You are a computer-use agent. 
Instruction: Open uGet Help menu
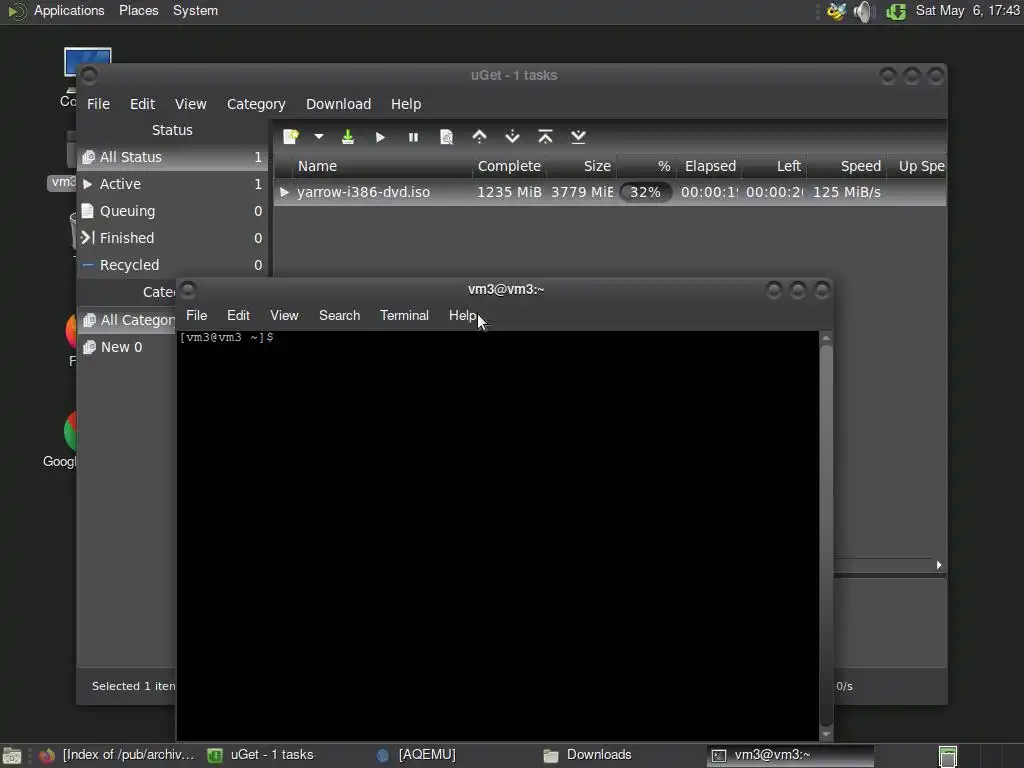click(406, 104)
